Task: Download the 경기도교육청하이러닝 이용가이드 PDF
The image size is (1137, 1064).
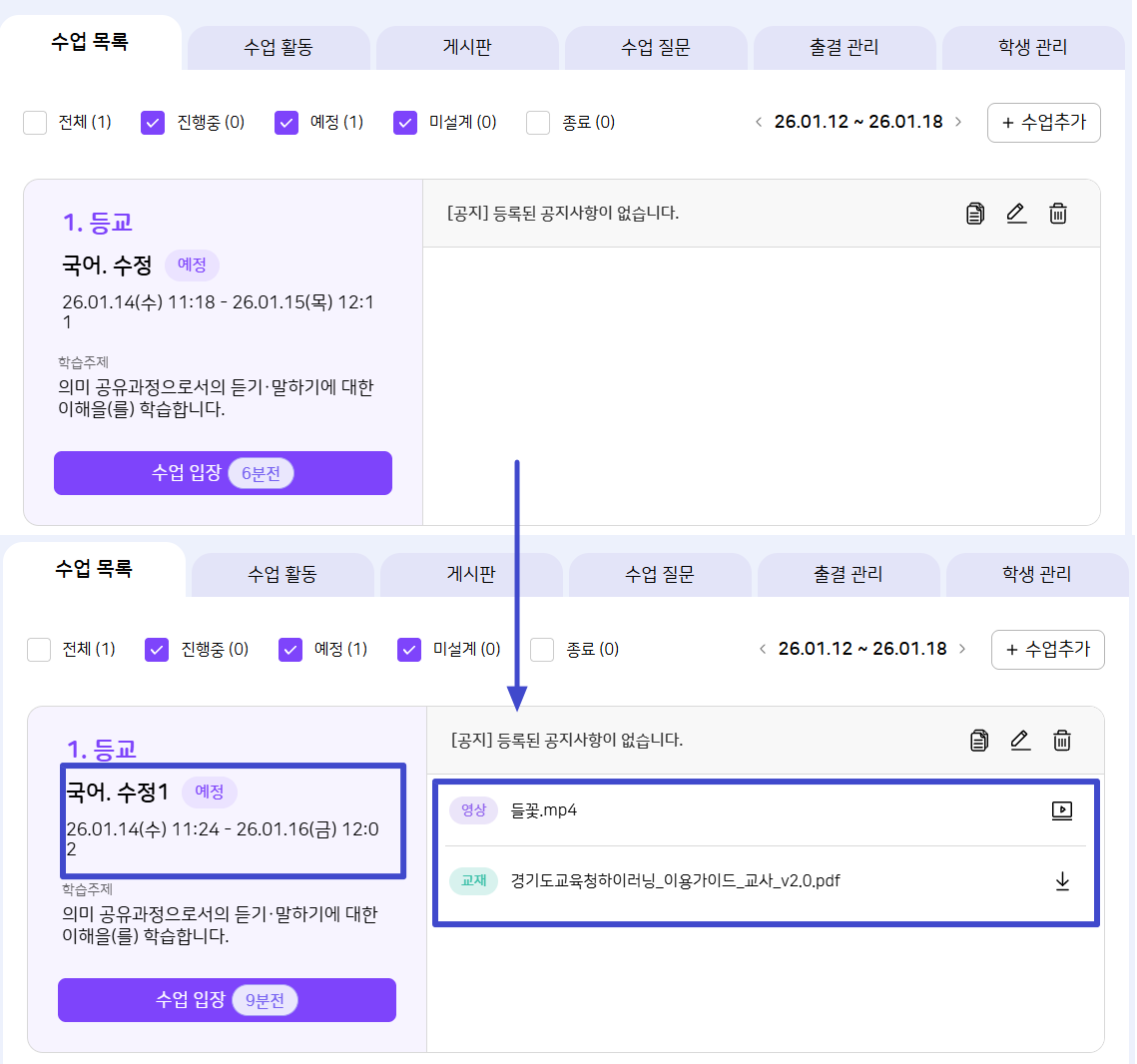Action: point(1062,881)
